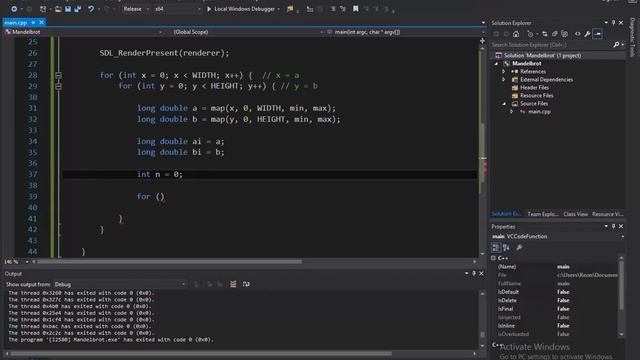Close the Properties panel
Viewport: 640px width, 360px height.
click(621, 226)
